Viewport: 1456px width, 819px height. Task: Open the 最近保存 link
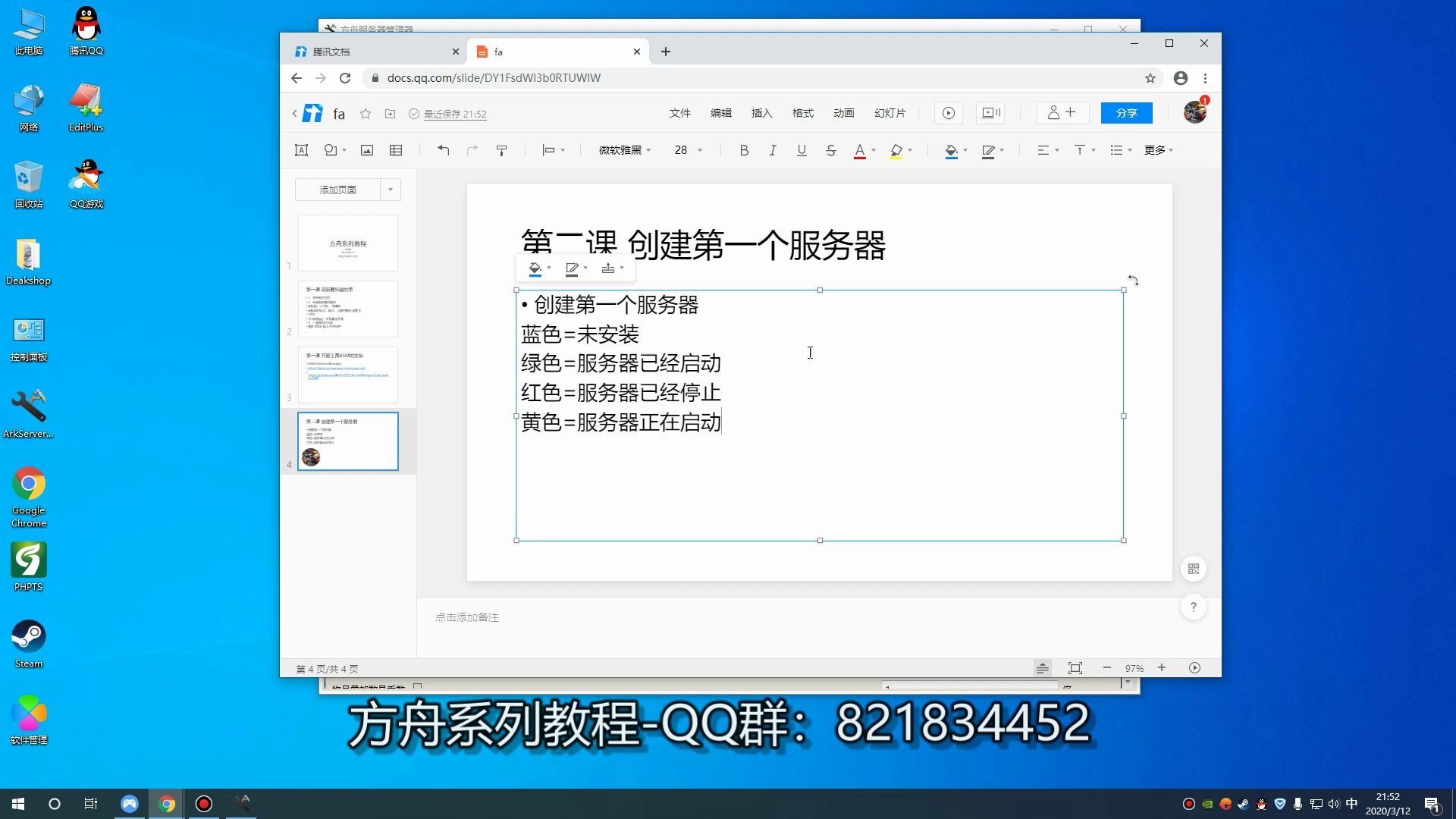453,114
